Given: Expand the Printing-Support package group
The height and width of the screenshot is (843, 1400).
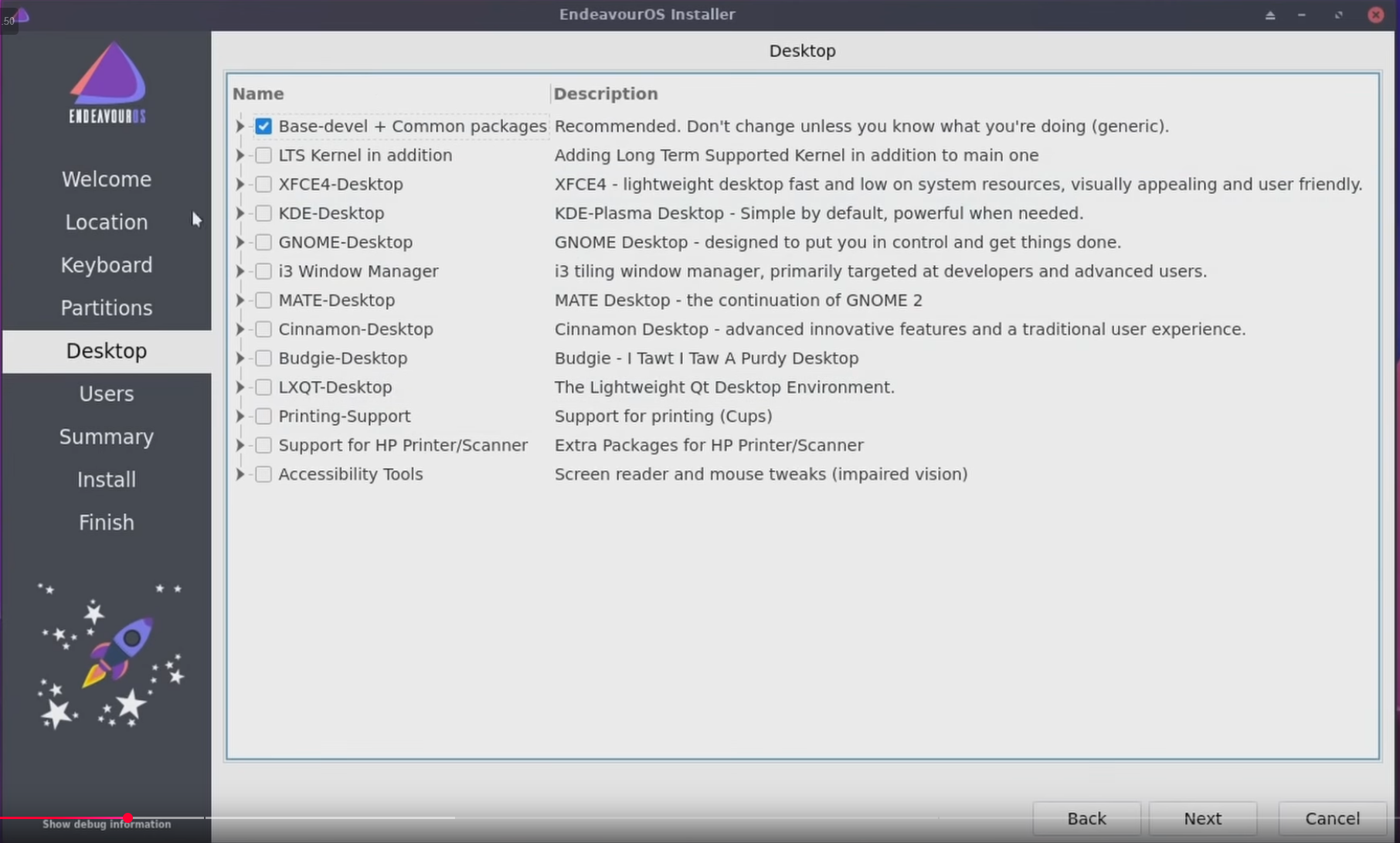Looking at the screenshot, I should [x=240, y=416].
